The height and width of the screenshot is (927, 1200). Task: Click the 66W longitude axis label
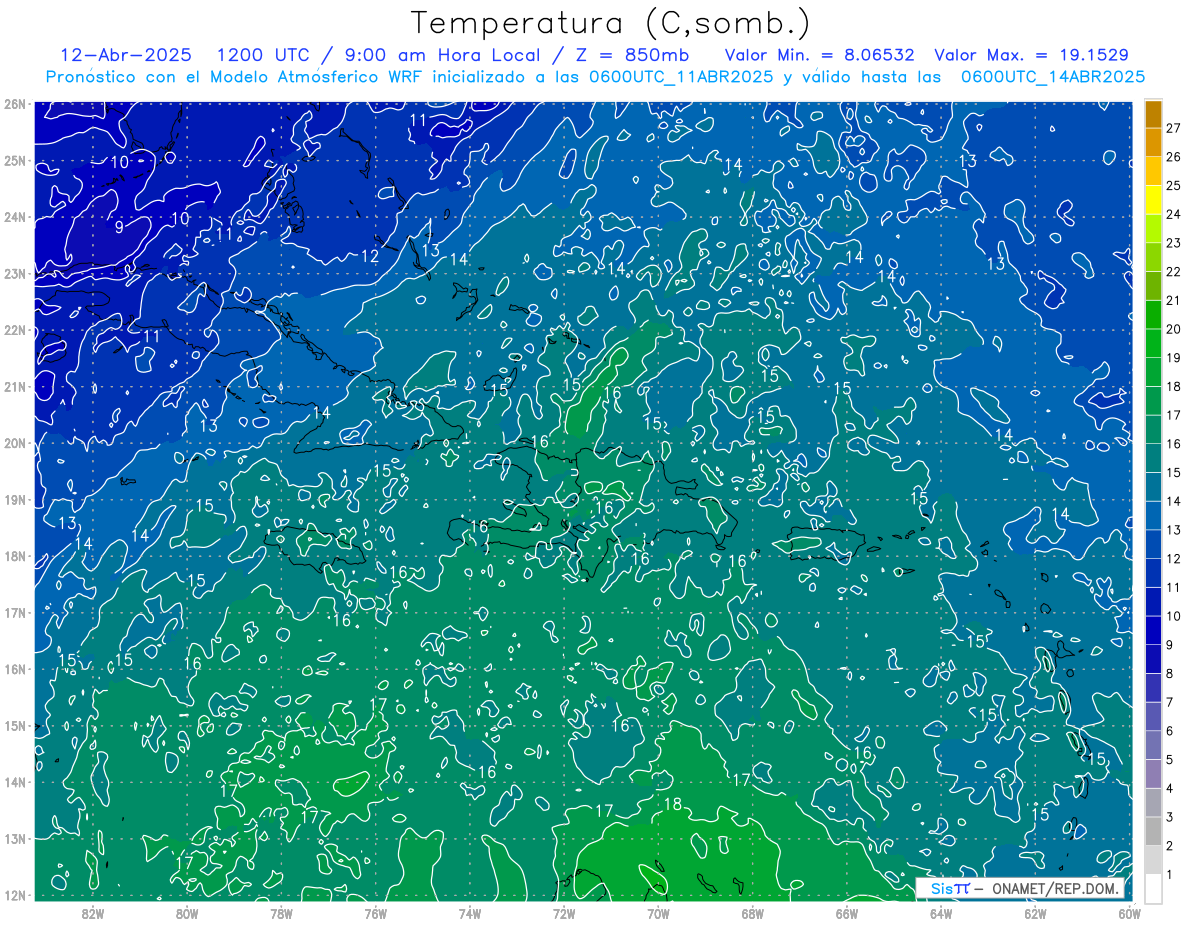pos(846,913)
